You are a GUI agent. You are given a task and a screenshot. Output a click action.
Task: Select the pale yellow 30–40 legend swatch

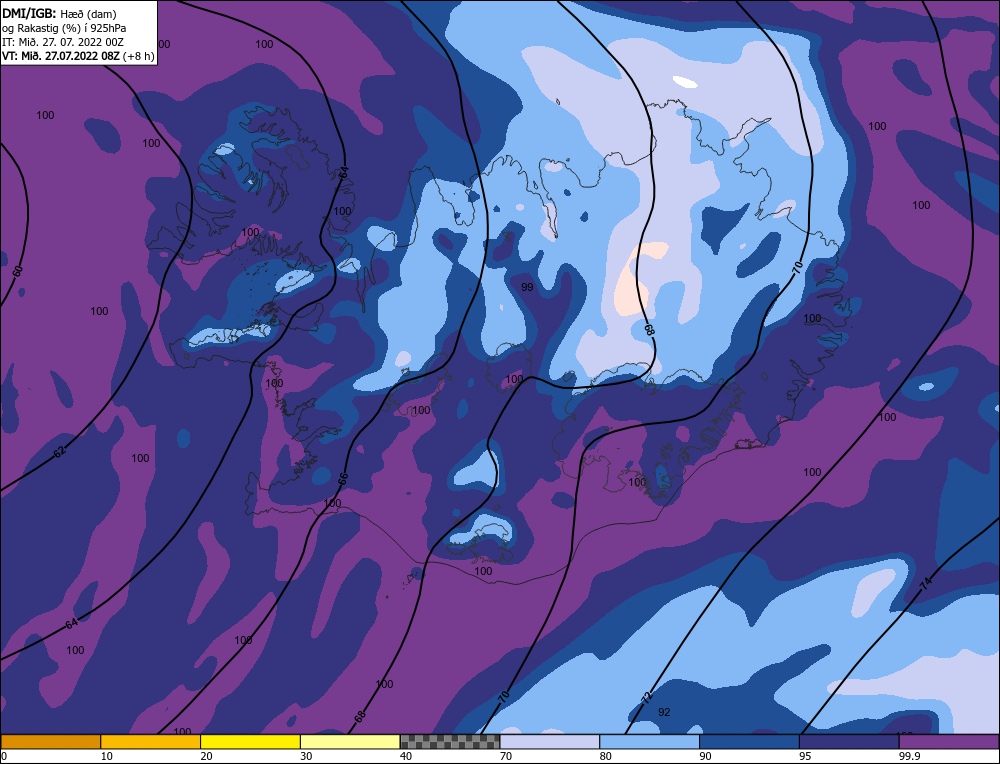click(x=350, y=741)
